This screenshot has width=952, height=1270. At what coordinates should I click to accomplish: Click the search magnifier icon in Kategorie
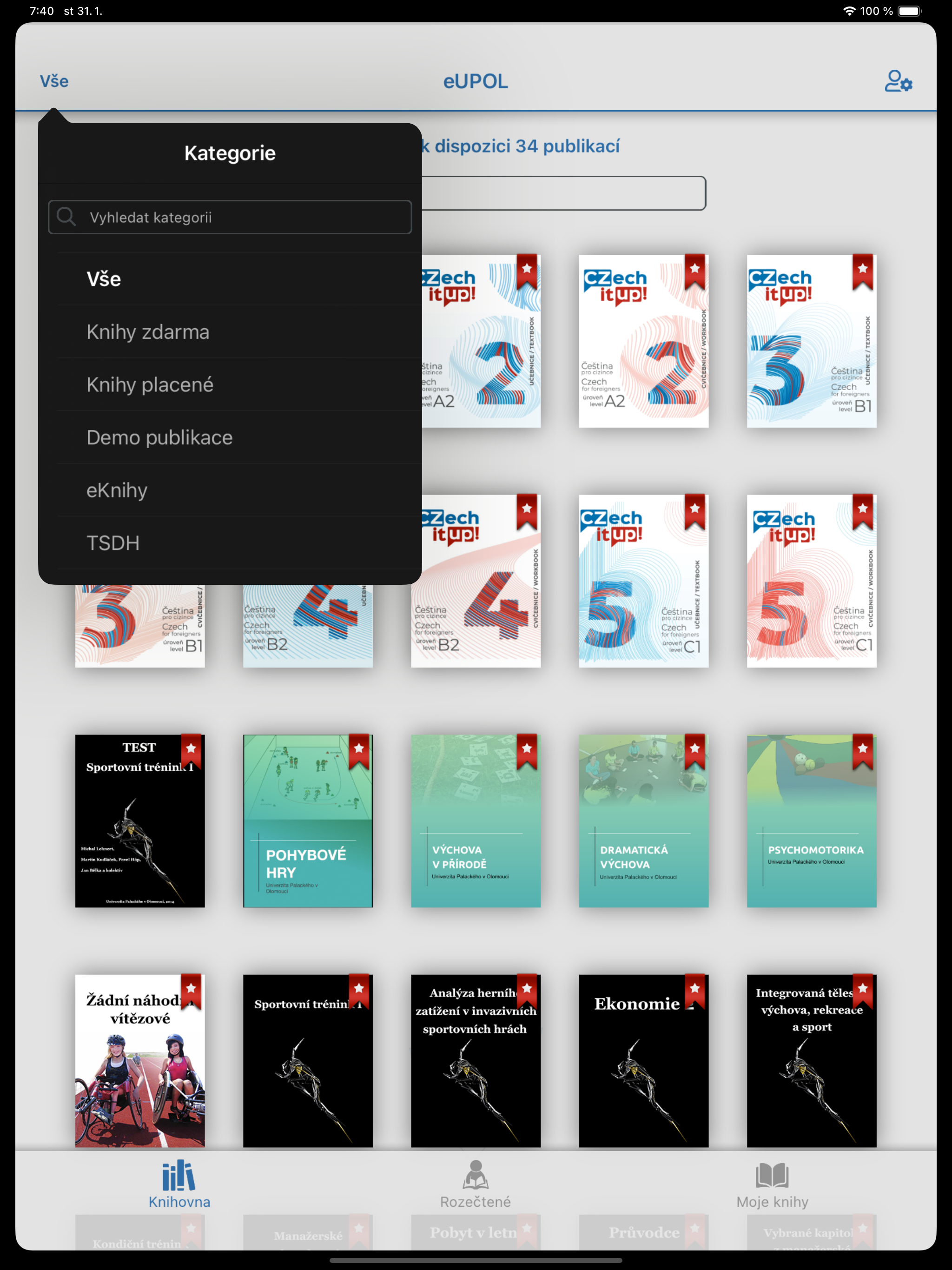[66, 217]
